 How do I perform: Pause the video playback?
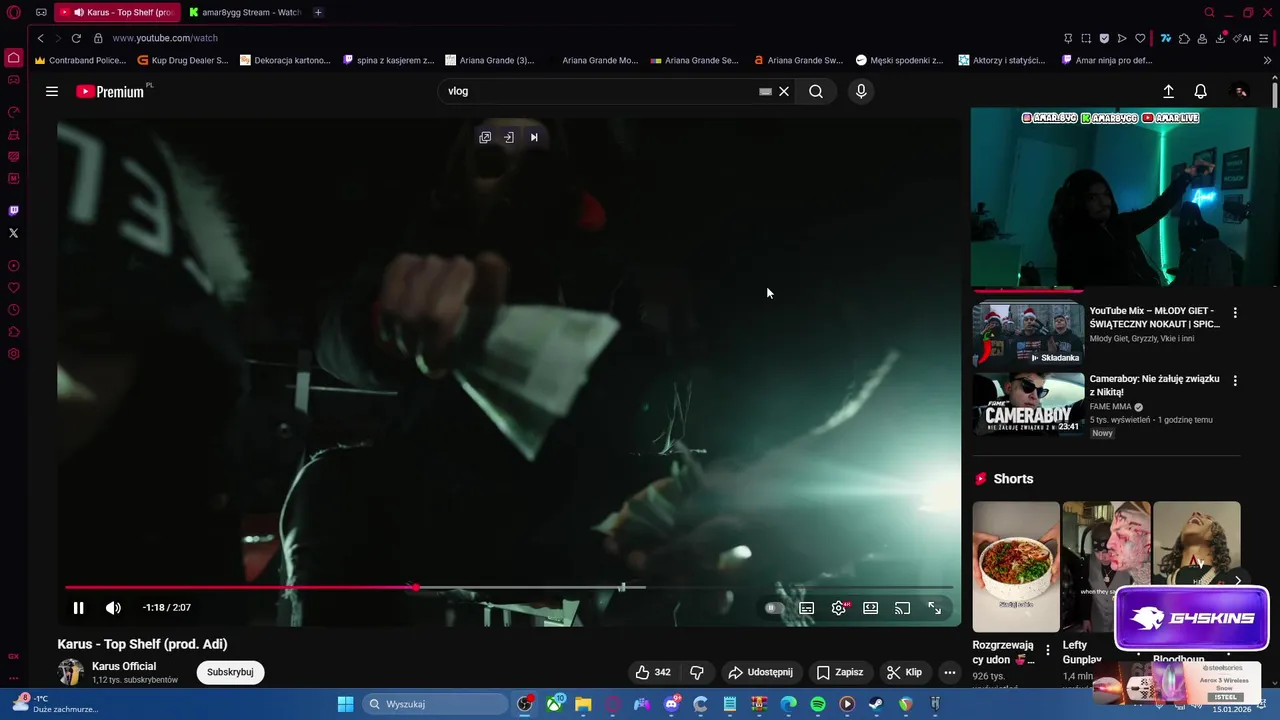(78, 608)
